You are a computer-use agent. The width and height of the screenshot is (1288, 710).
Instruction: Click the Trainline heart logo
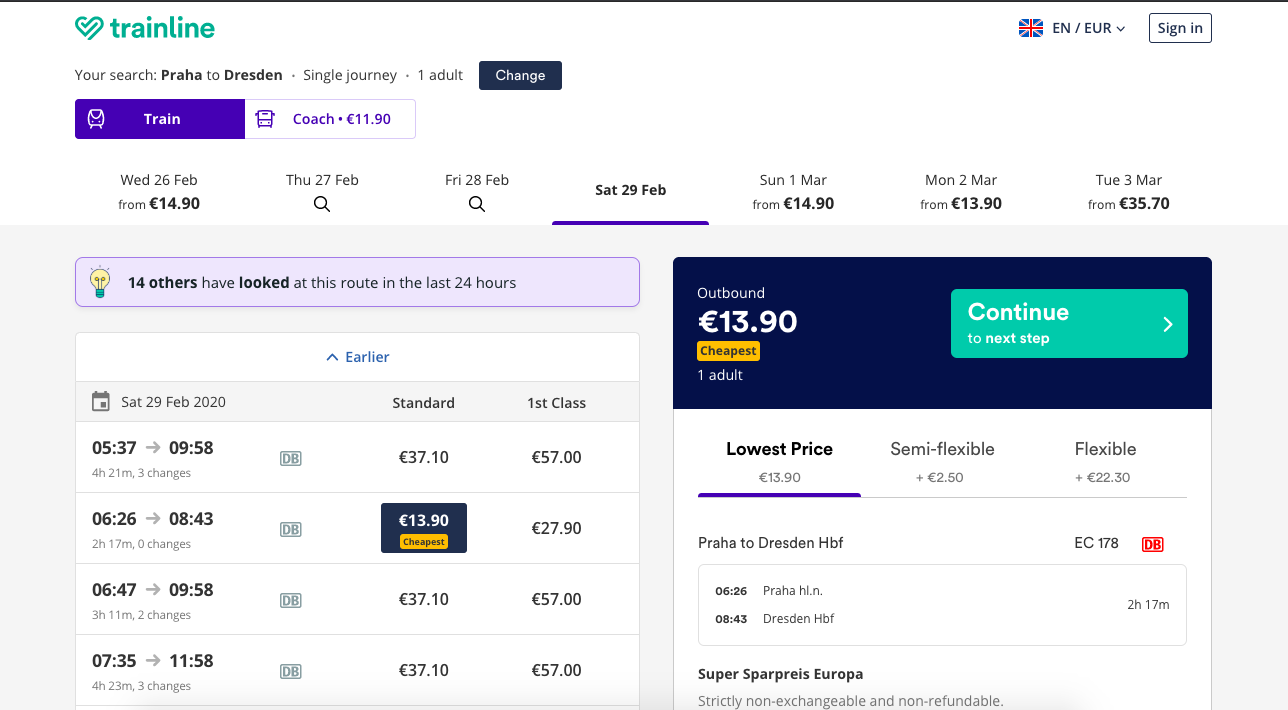click(89, 28)
